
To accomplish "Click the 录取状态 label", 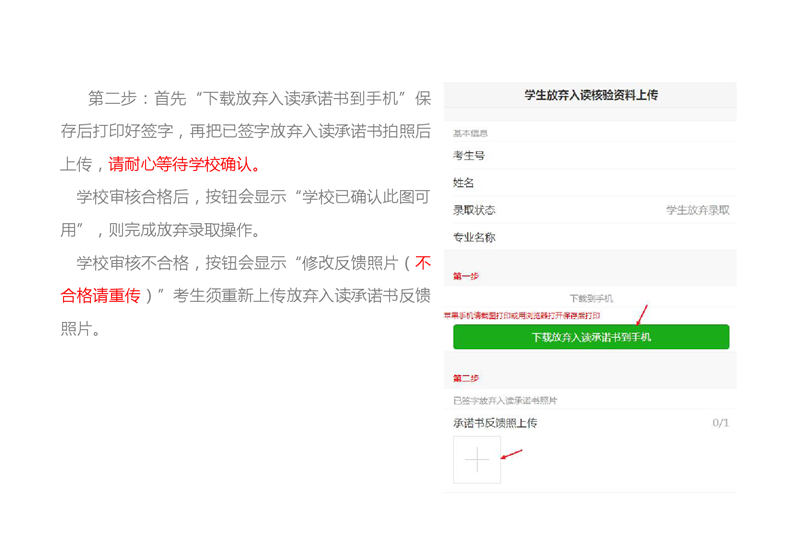I will tap(474, 210).
